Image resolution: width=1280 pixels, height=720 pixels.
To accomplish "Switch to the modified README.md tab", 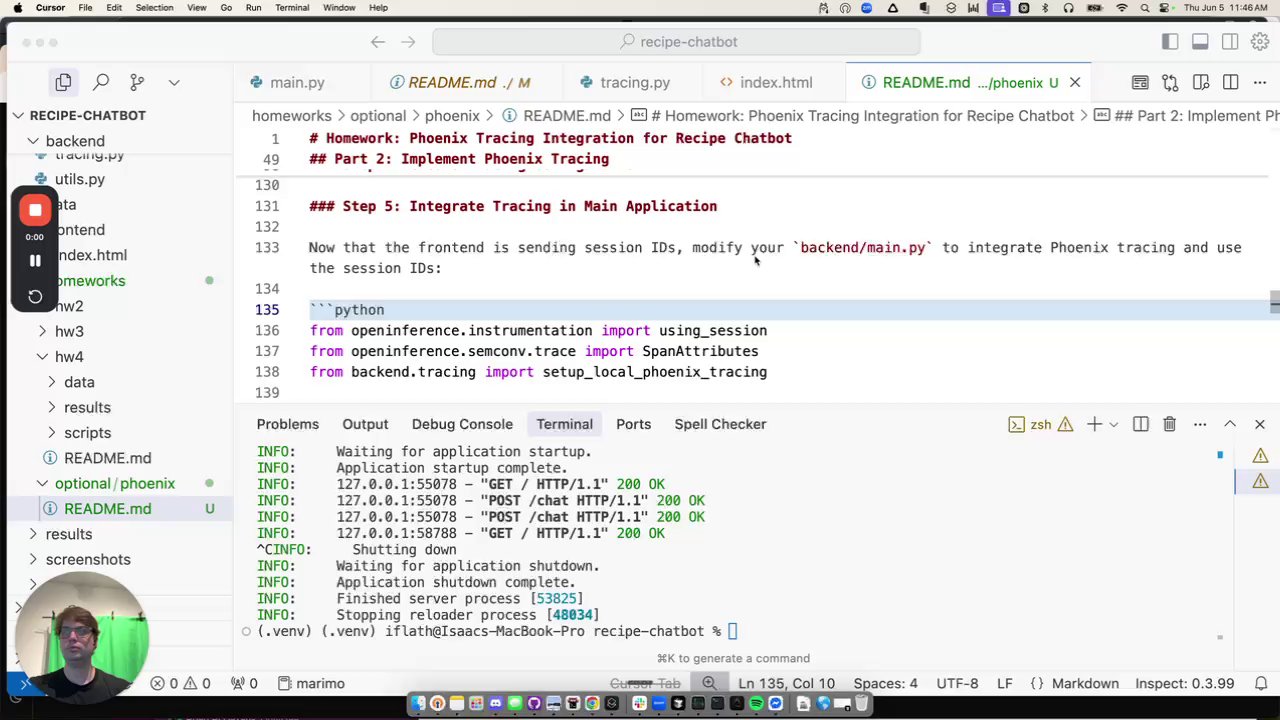I will (460, 82).
